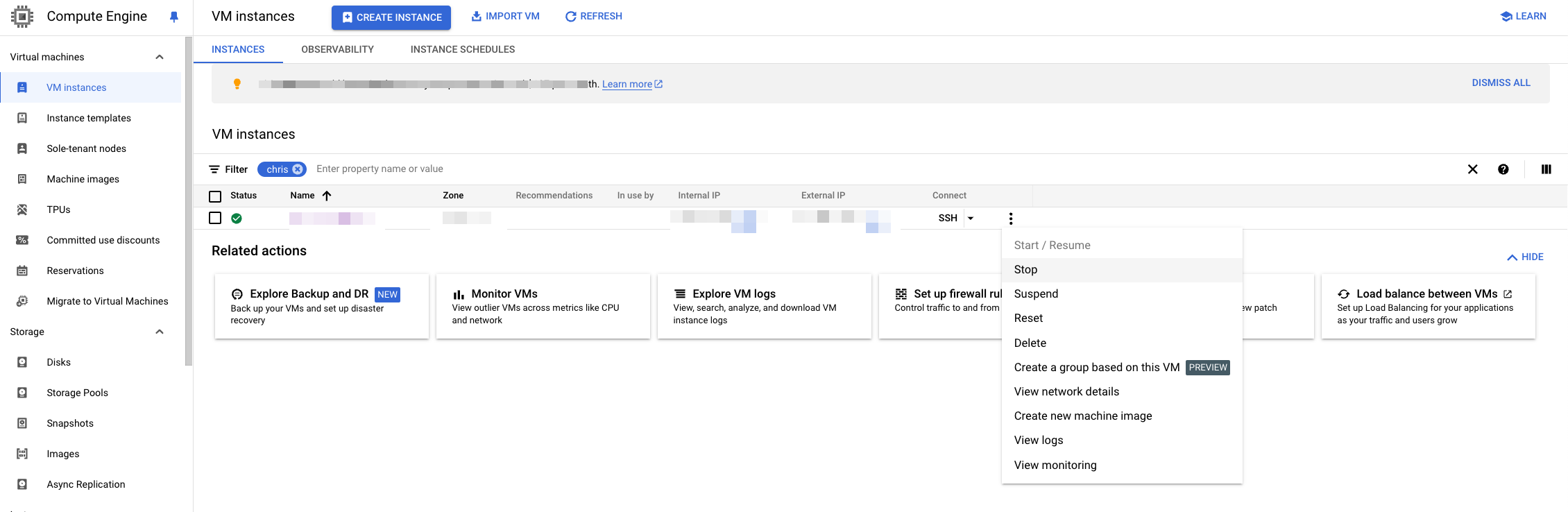This screenshot has height=512, width=1568.
Task: Open the Explore VM logs card
Action: [765, 306]
